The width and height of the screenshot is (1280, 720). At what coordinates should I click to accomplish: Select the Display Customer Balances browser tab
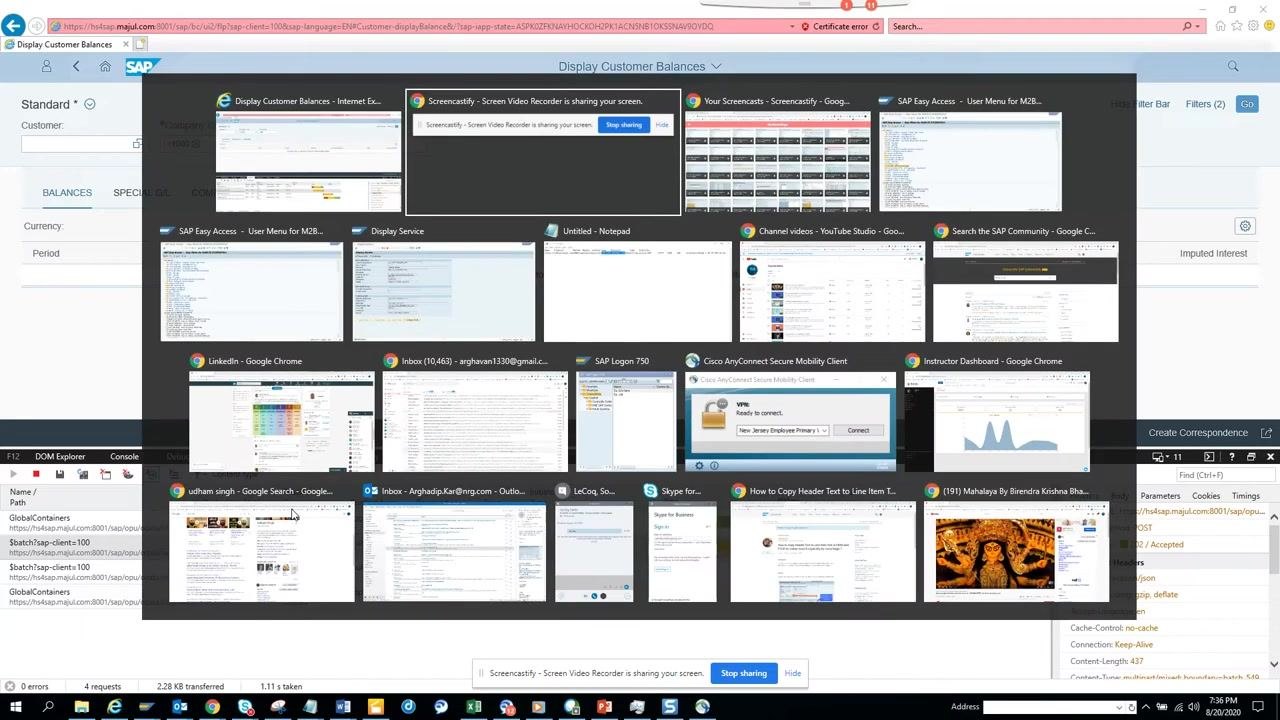click(x=66, y=44)
